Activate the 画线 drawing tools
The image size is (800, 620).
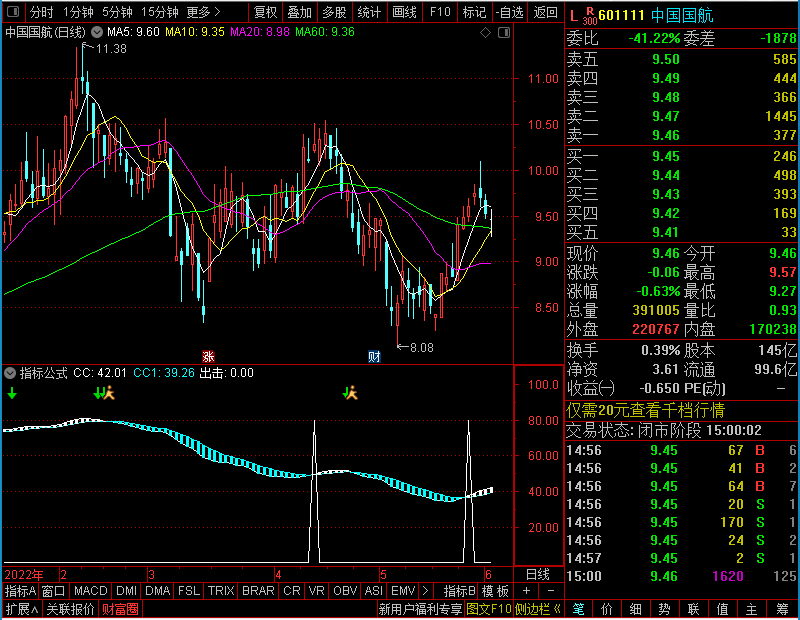click(x=404, y=12)
